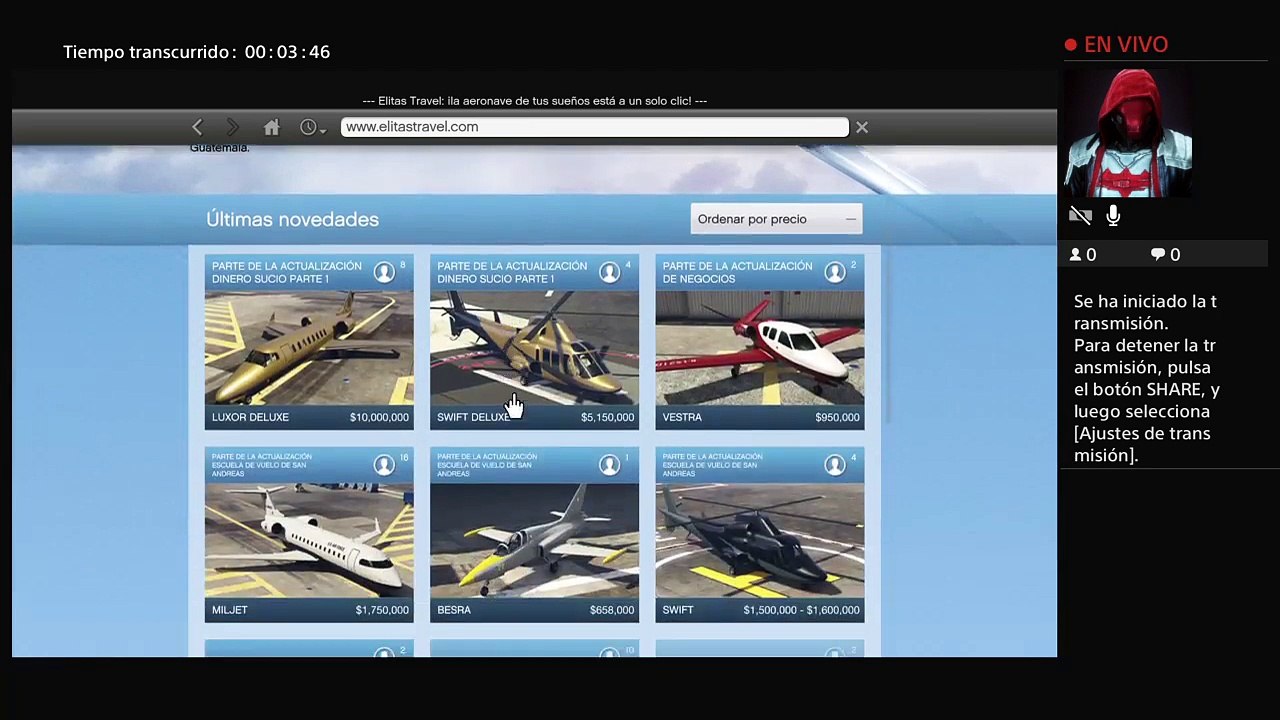Image resolution: width=1280 pixels, height=720 pixels.
Task: Select the Swift helicopter photo
Action: pos(760,540)
